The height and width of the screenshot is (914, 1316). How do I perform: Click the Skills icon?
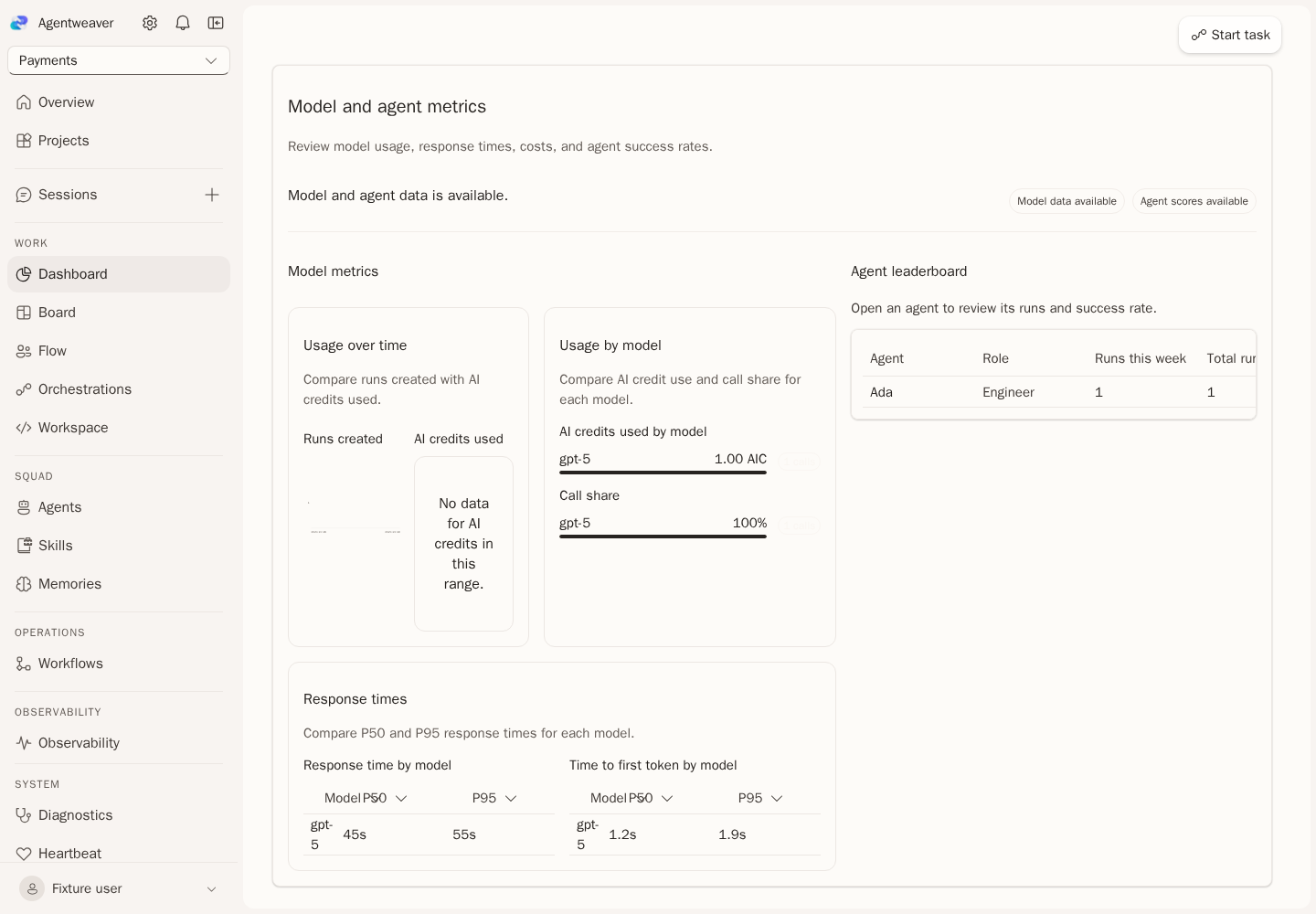[x=24, y=546]
